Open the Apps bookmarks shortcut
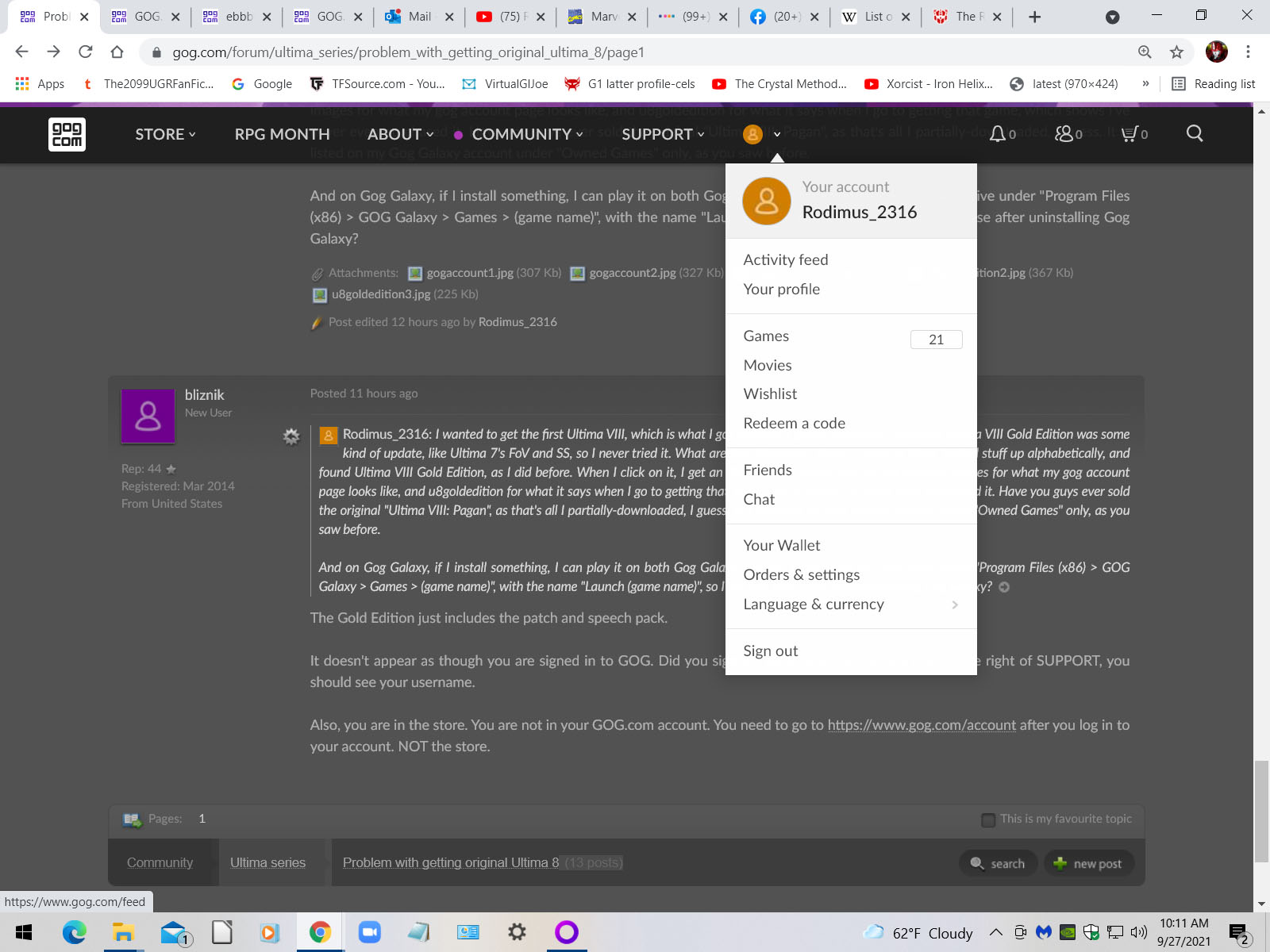Viewport: 1270px width, 952px height. pyautogui.click(x=40, y=84)
